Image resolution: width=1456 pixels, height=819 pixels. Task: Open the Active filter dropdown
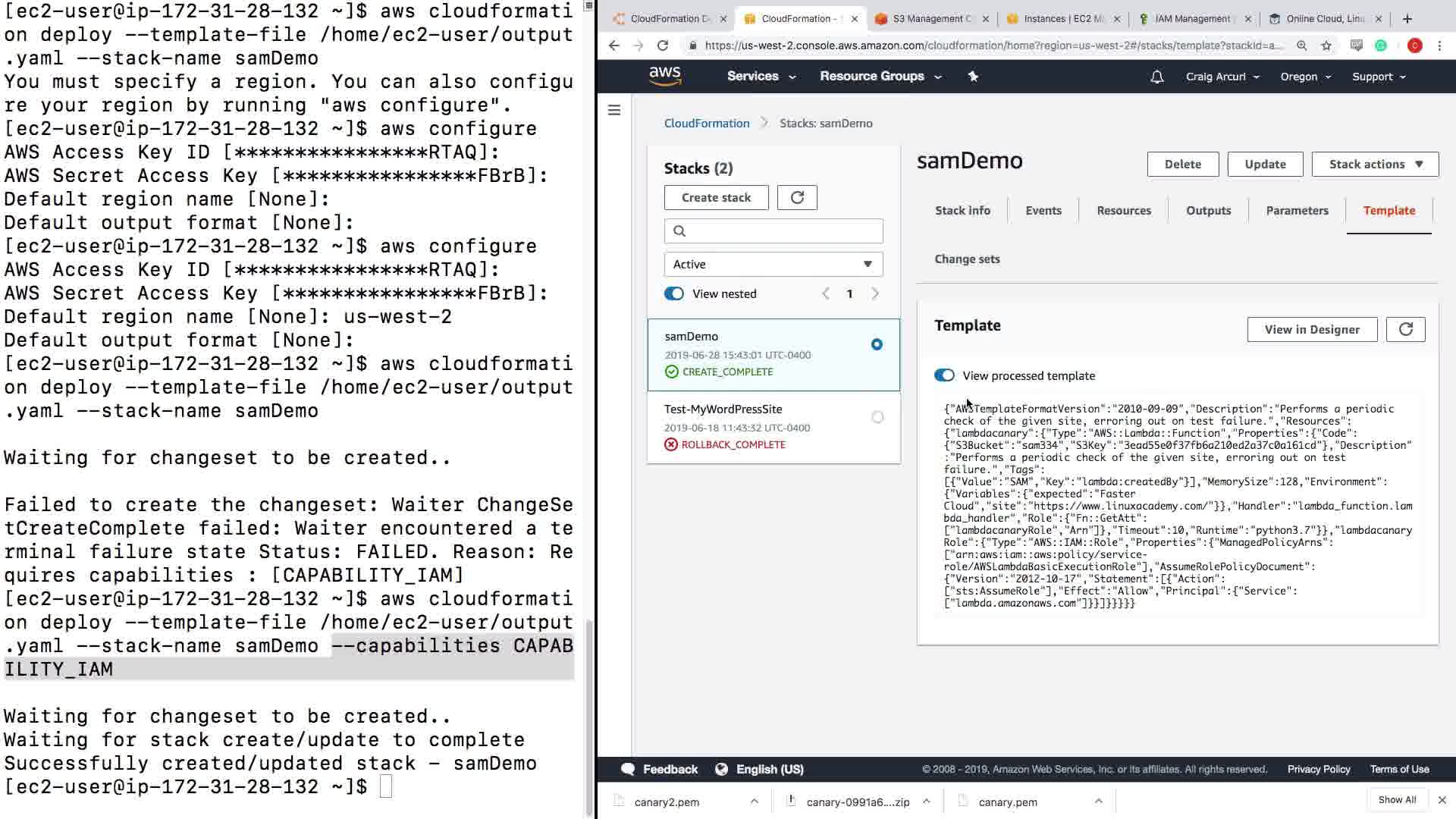point(773,264)
